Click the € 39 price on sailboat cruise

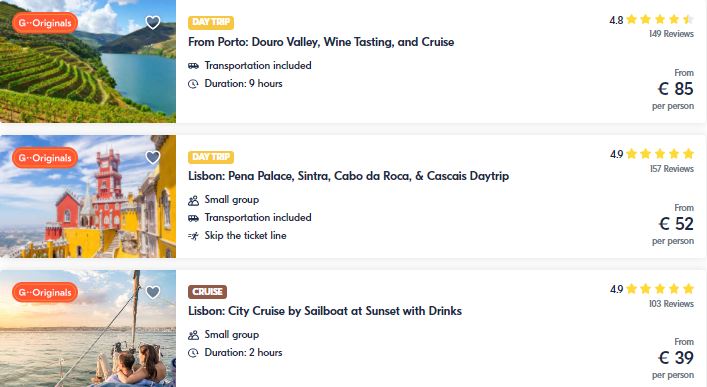click(675, 358)
